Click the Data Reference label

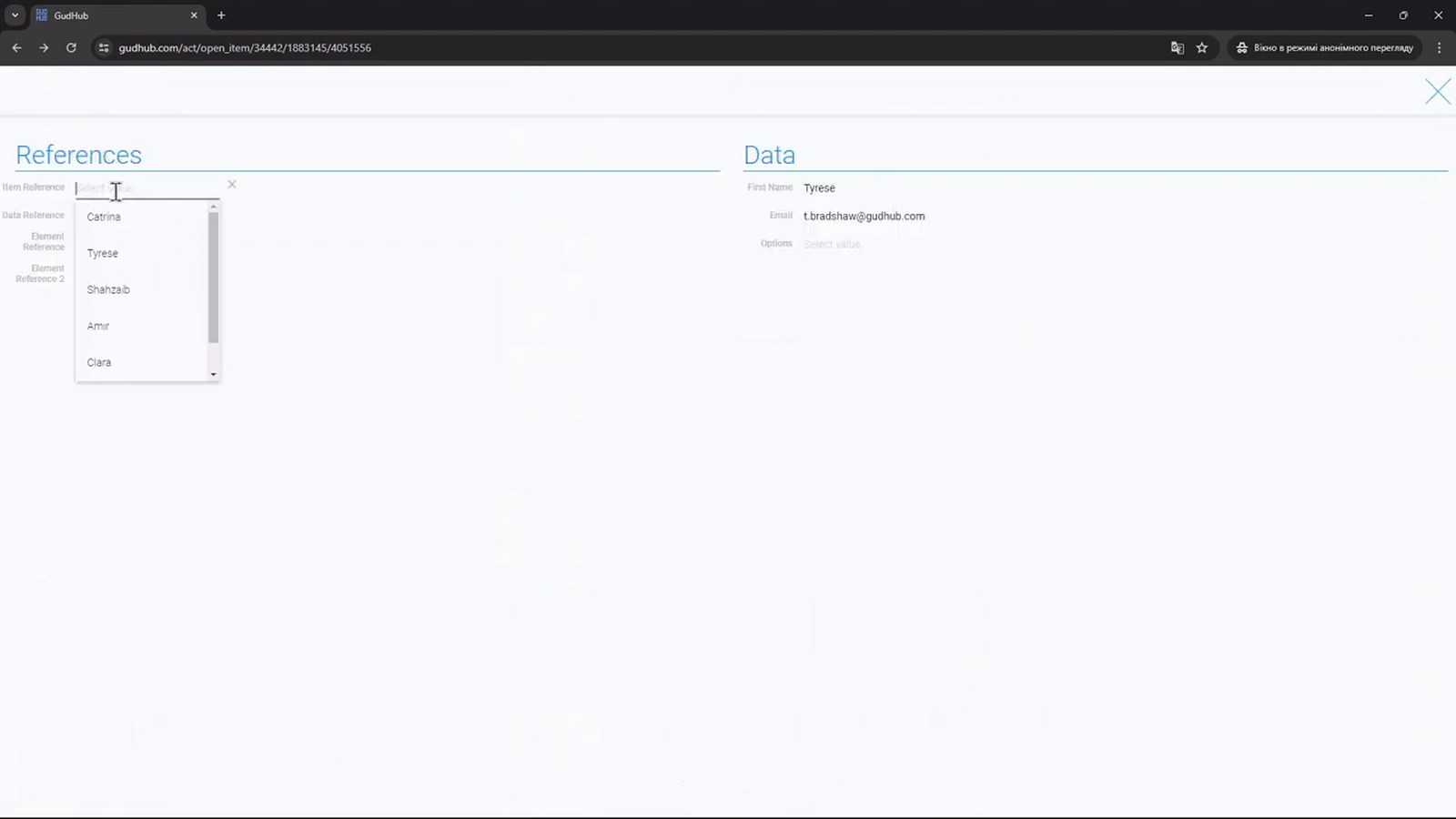pos(33,216)
